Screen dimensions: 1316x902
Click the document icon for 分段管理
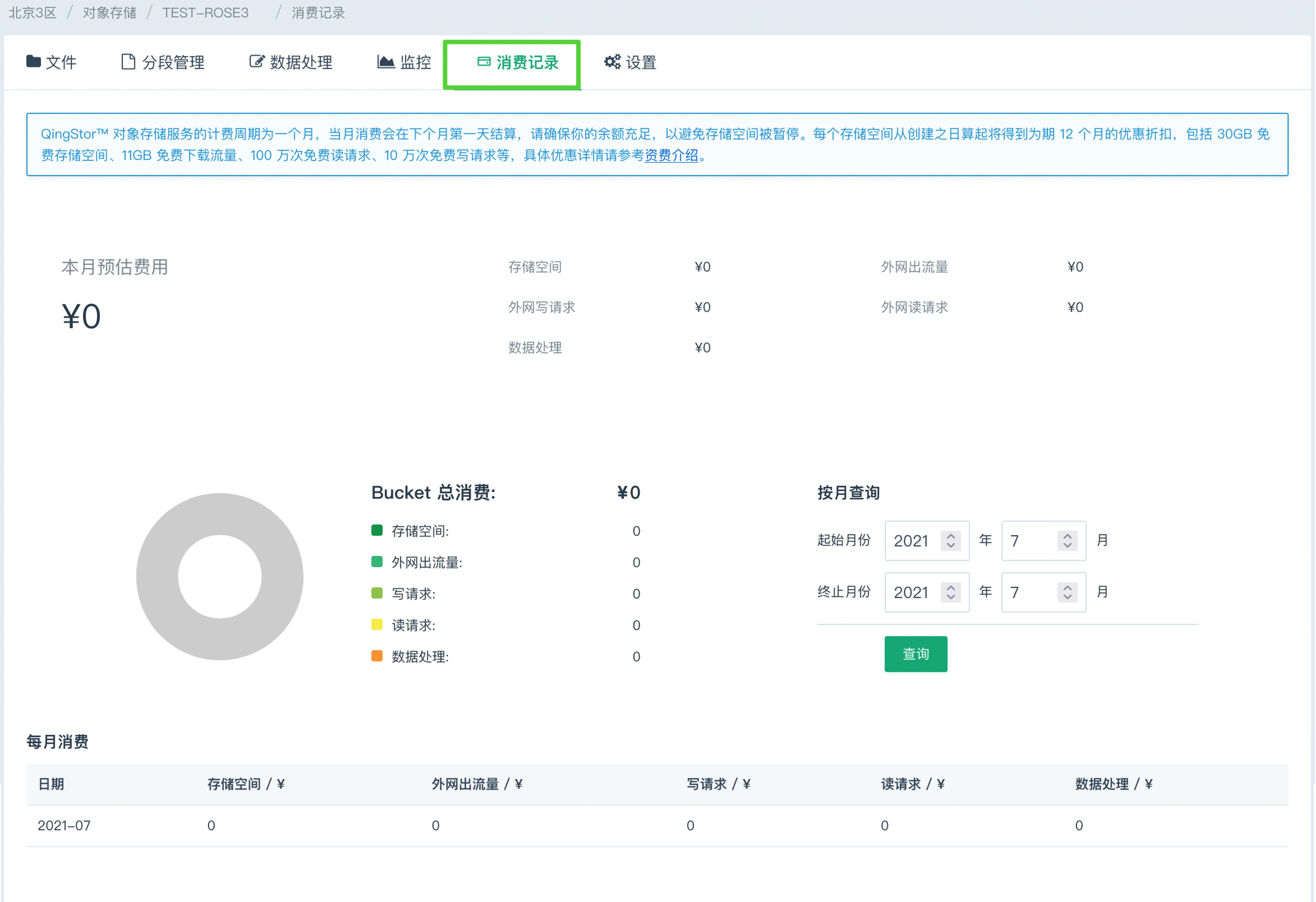[128, 61]
